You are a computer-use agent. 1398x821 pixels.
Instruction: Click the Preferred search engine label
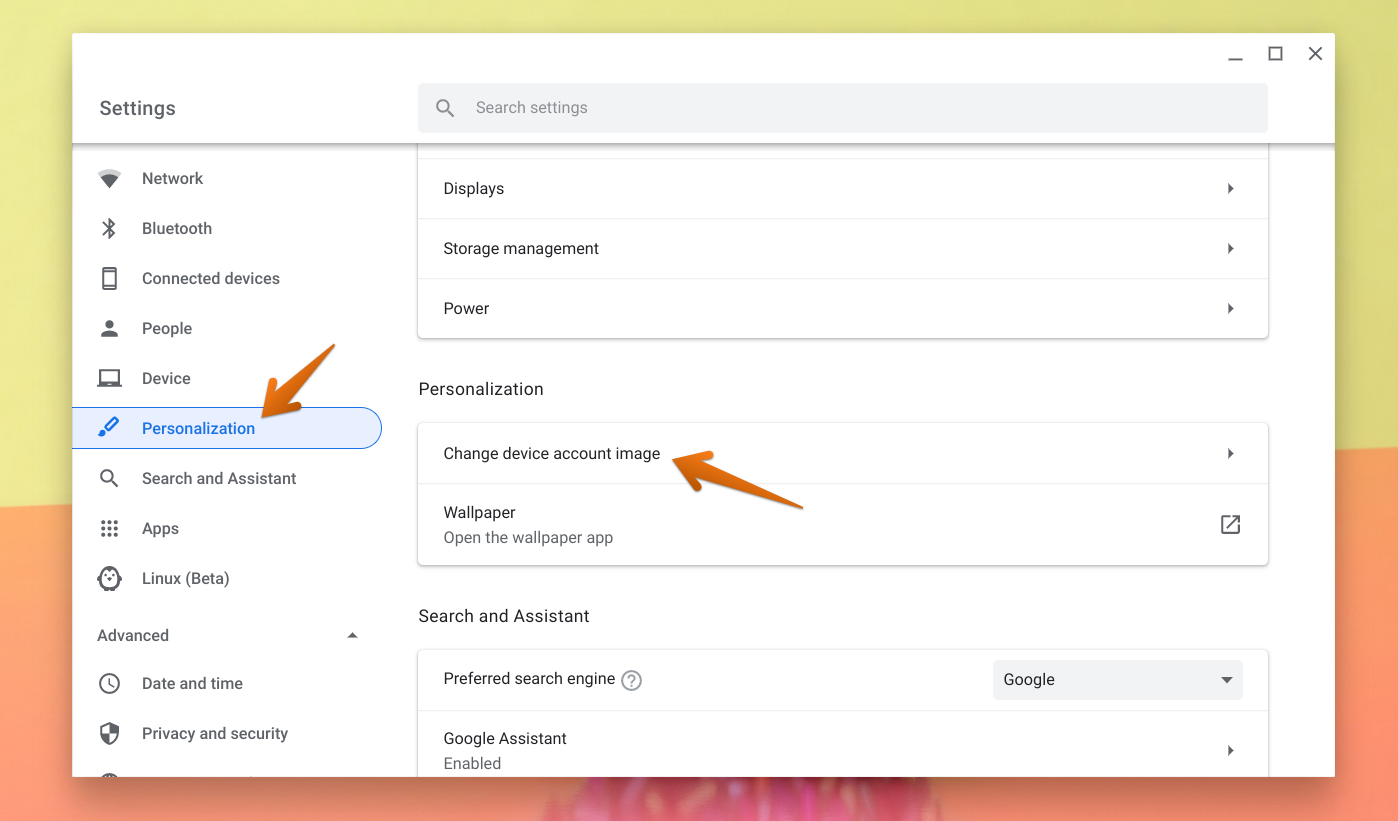click(529, 679)
